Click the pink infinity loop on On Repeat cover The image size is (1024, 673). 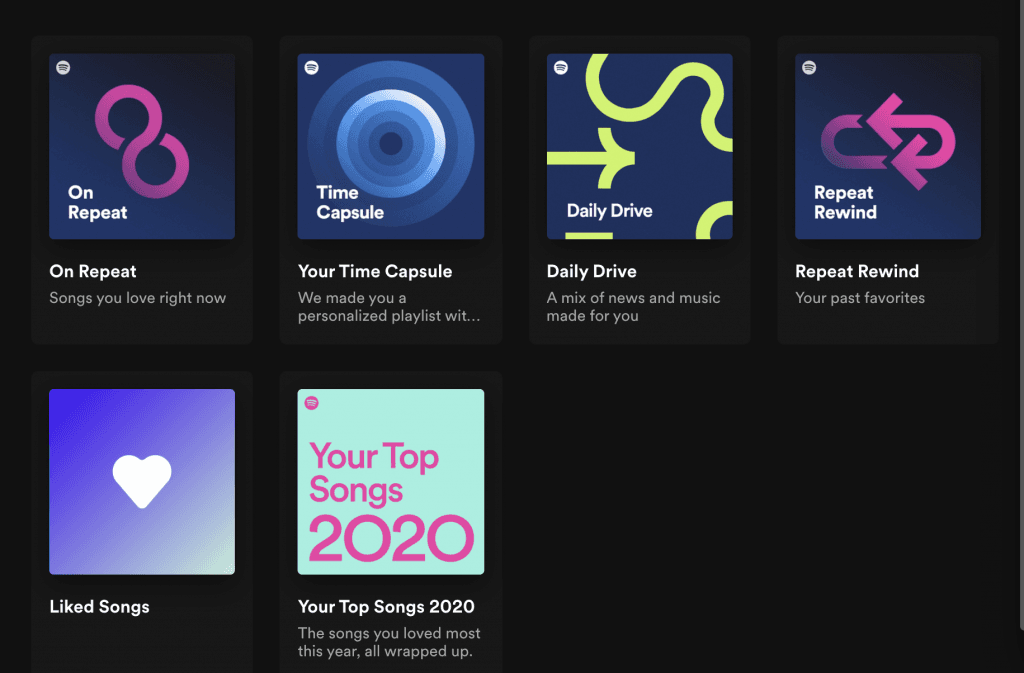(142, 140)
